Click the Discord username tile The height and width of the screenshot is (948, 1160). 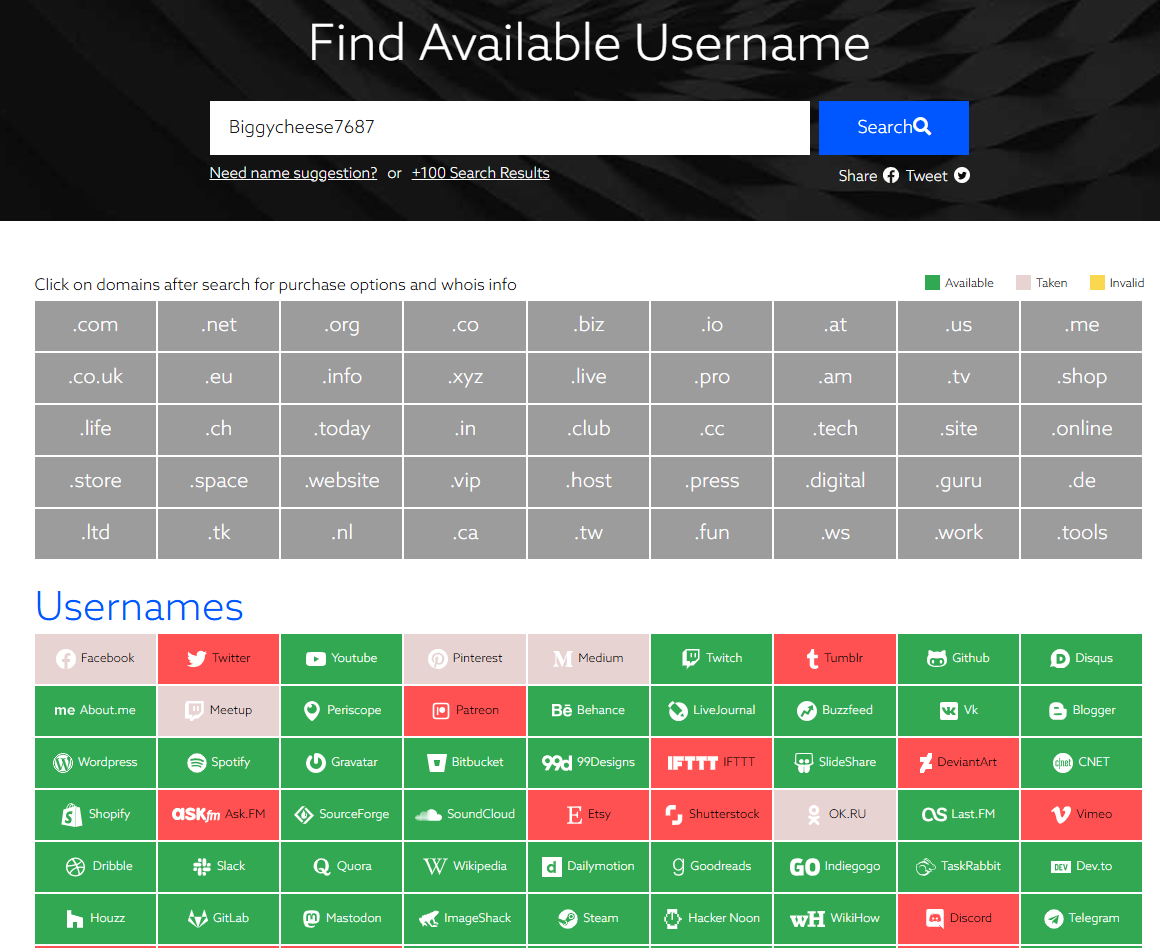tap(959, 918)
